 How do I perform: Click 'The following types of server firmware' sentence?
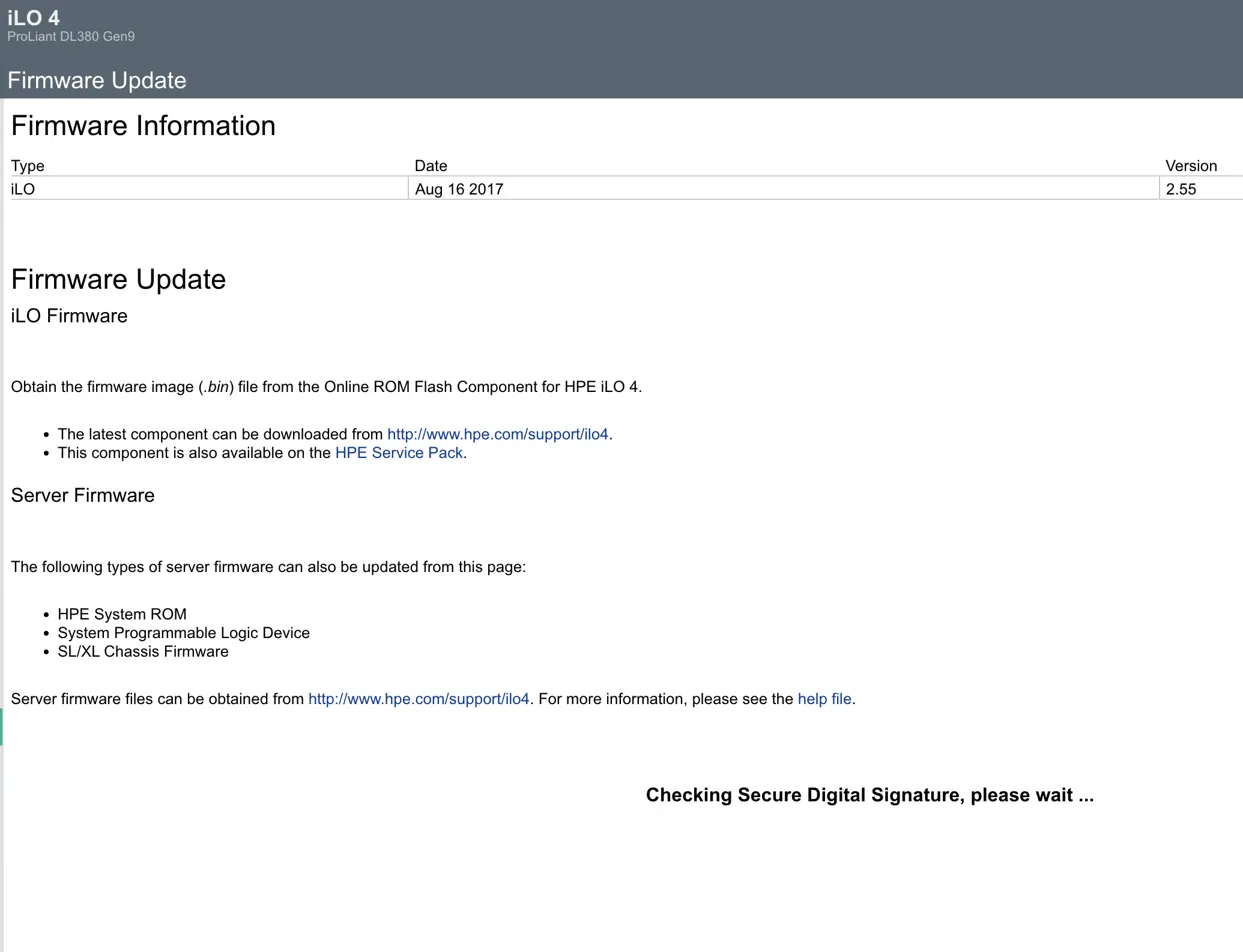268,567
